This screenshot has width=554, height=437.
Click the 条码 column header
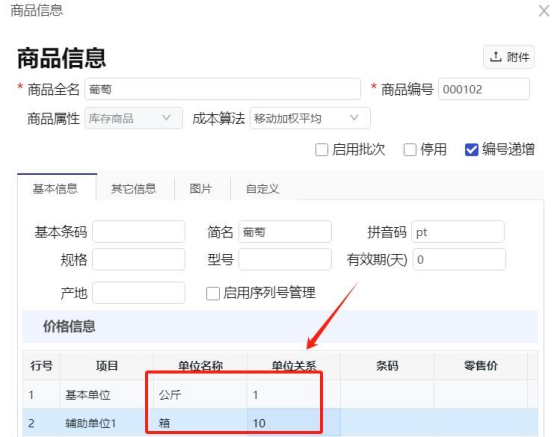pyautogui.click(x=387, y=365)
